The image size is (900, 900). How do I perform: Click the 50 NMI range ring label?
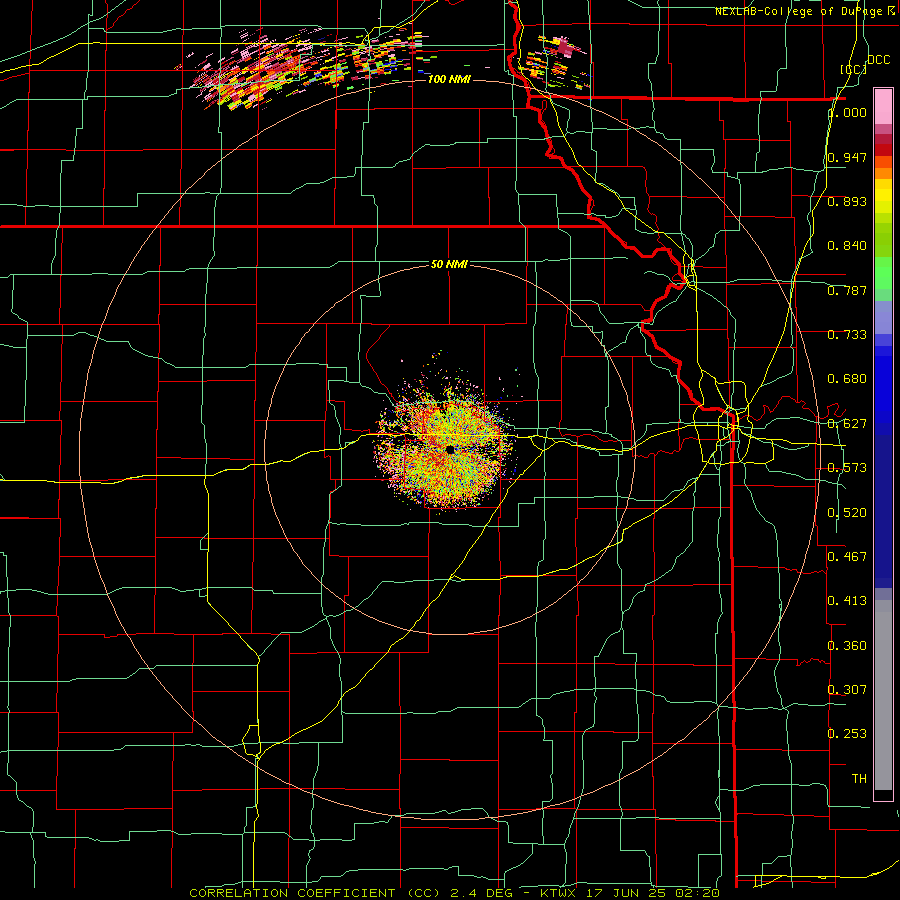click(449, 265)
